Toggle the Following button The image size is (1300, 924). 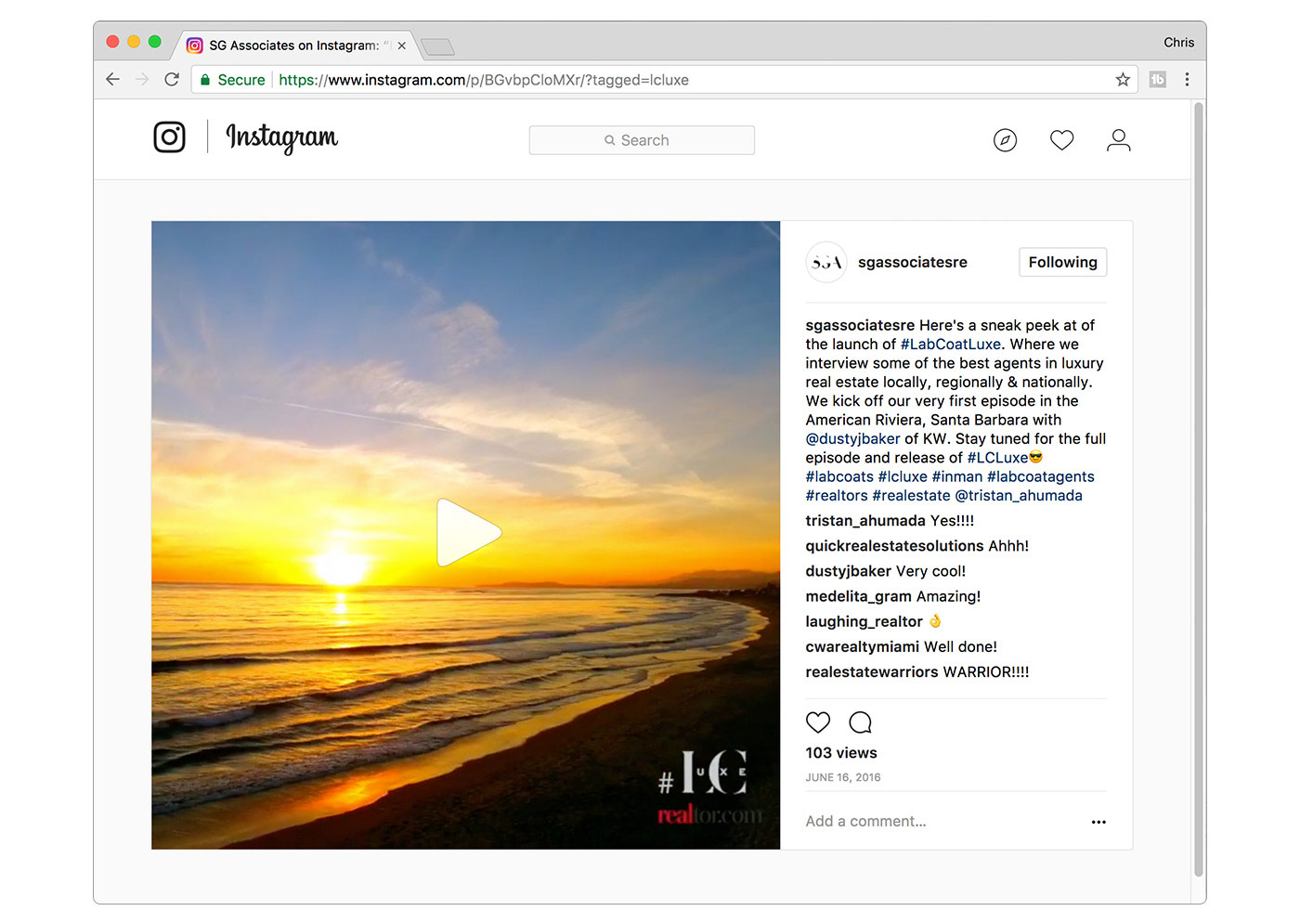coord(1062,262)
